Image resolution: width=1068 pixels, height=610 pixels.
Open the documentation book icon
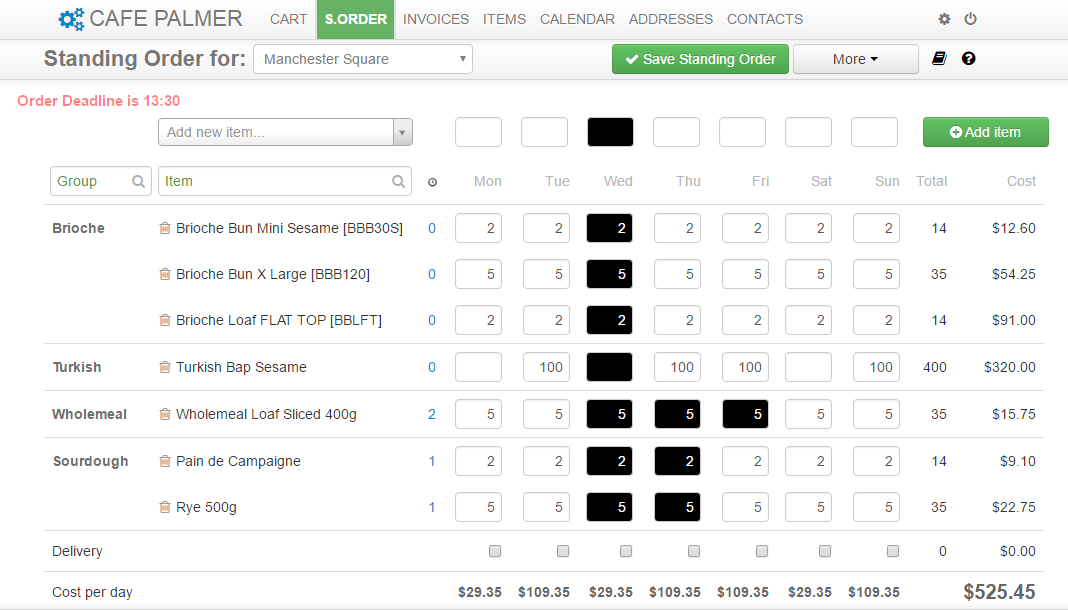(x=937, y=59)
